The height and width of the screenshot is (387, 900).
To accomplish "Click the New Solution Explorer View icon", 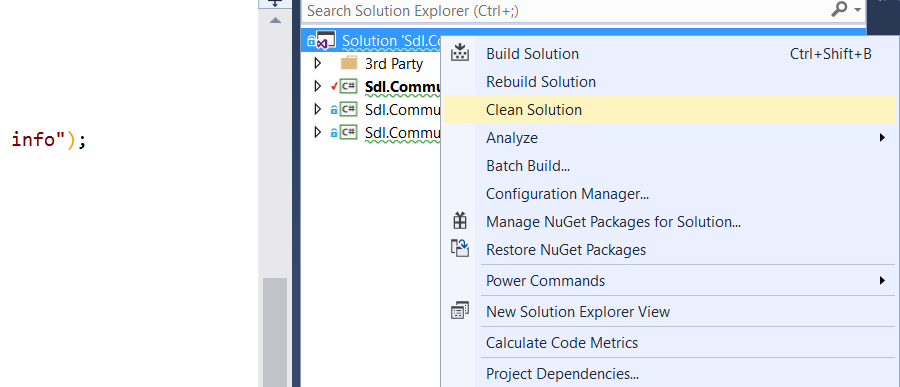I will (x=460, y=311).
